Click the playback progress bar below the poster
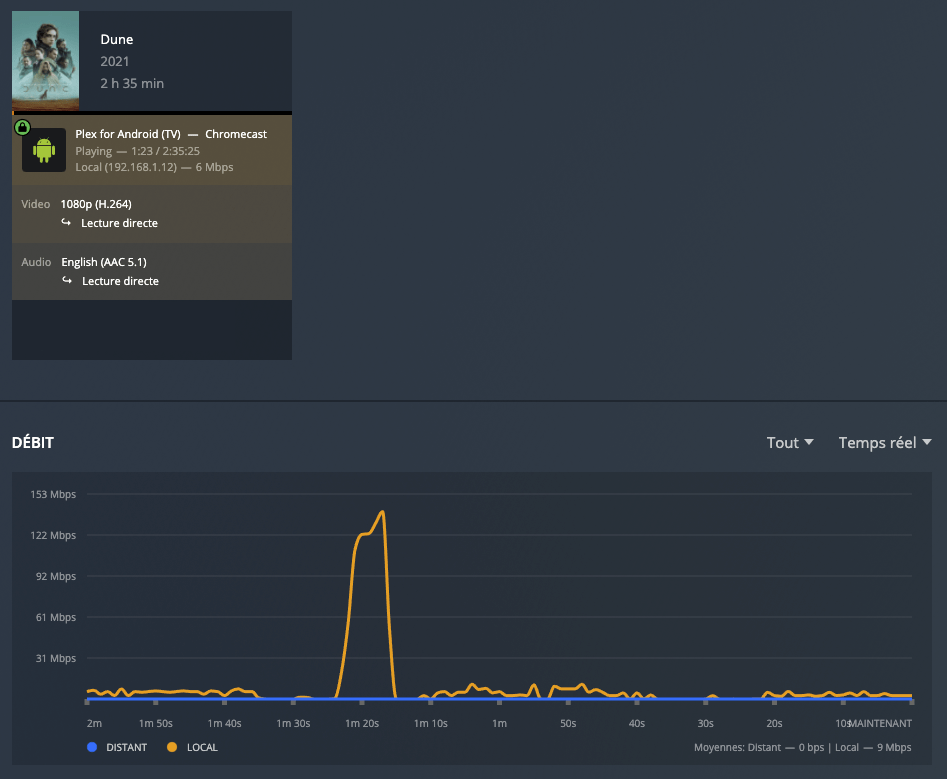The width and height of the screenshot is (947, 779). pyautogui.click(x=152, y=113)
